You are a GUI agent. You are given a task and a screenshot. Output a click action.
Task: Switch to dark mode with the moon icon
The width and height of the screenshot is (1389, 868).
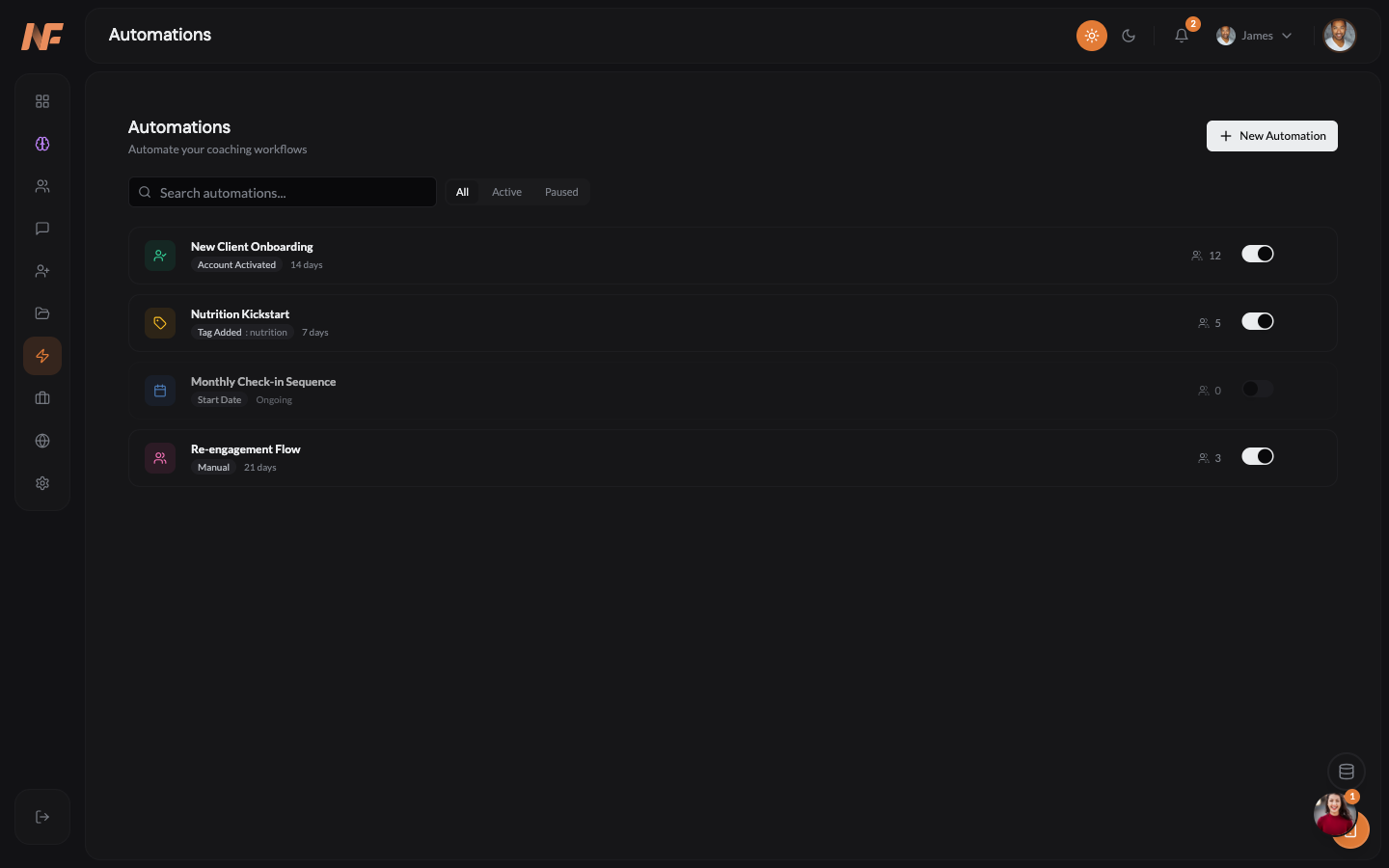[x=1129, y=36]
